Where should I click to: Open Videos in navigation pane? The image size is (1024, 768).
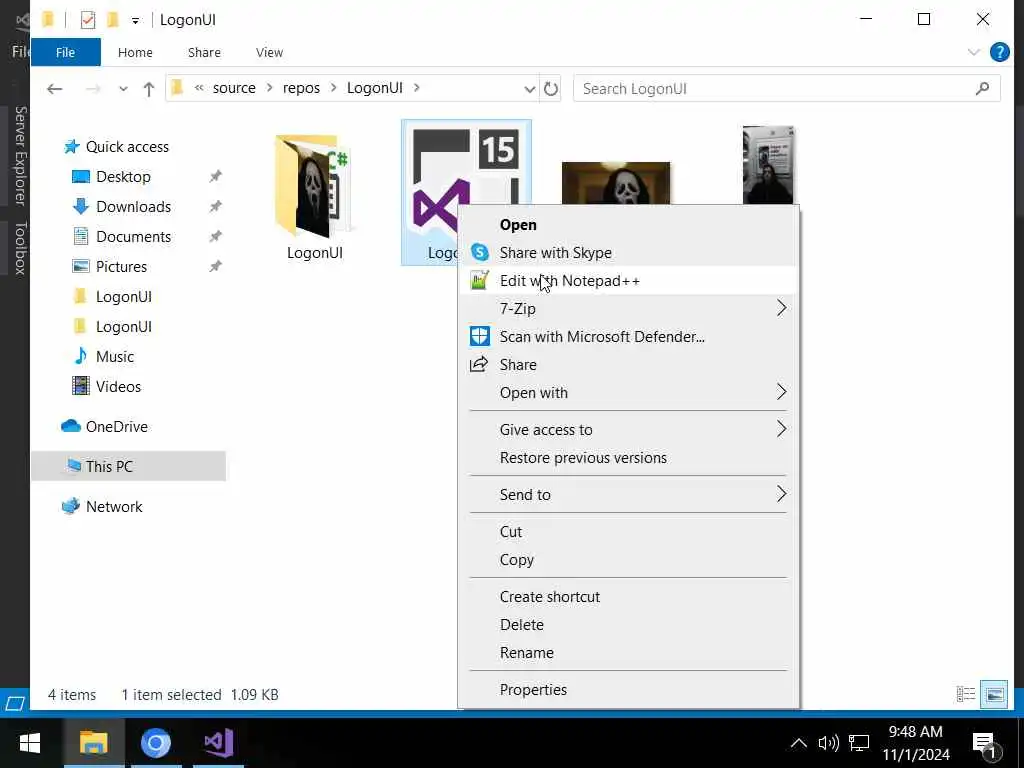(118, 387)
